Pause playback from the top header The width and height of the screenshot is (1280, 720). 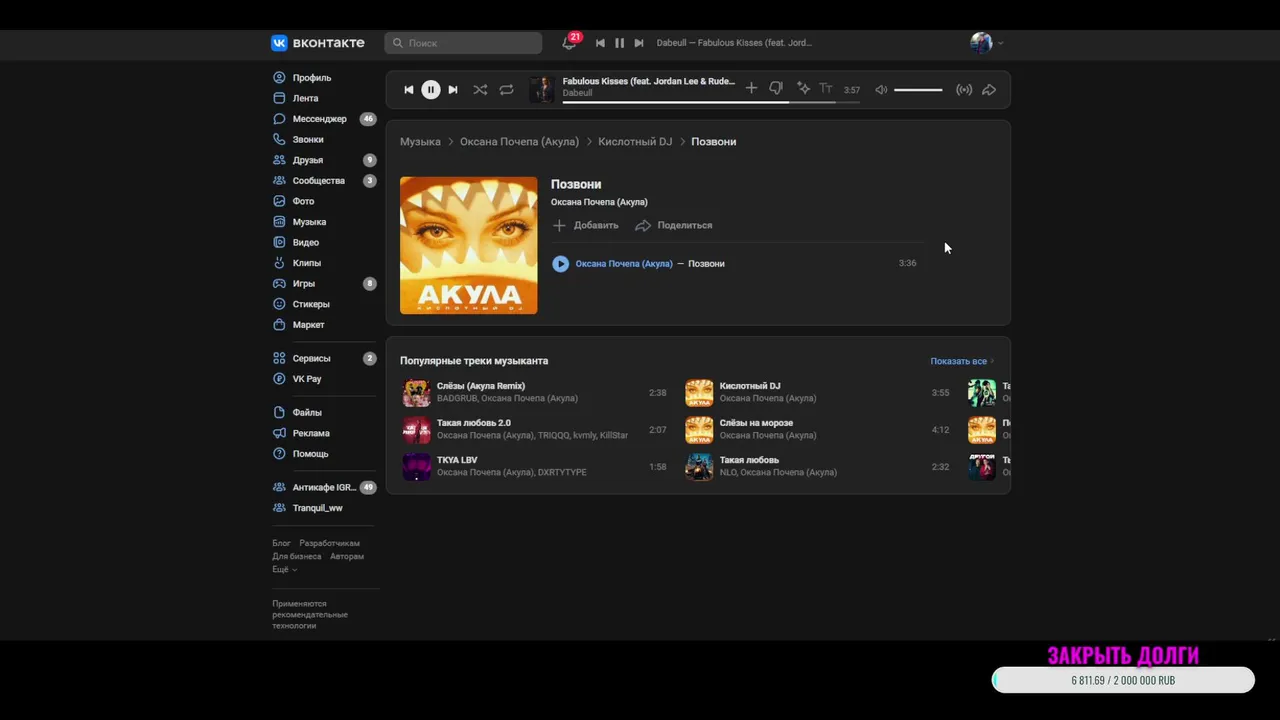[619, 43]
